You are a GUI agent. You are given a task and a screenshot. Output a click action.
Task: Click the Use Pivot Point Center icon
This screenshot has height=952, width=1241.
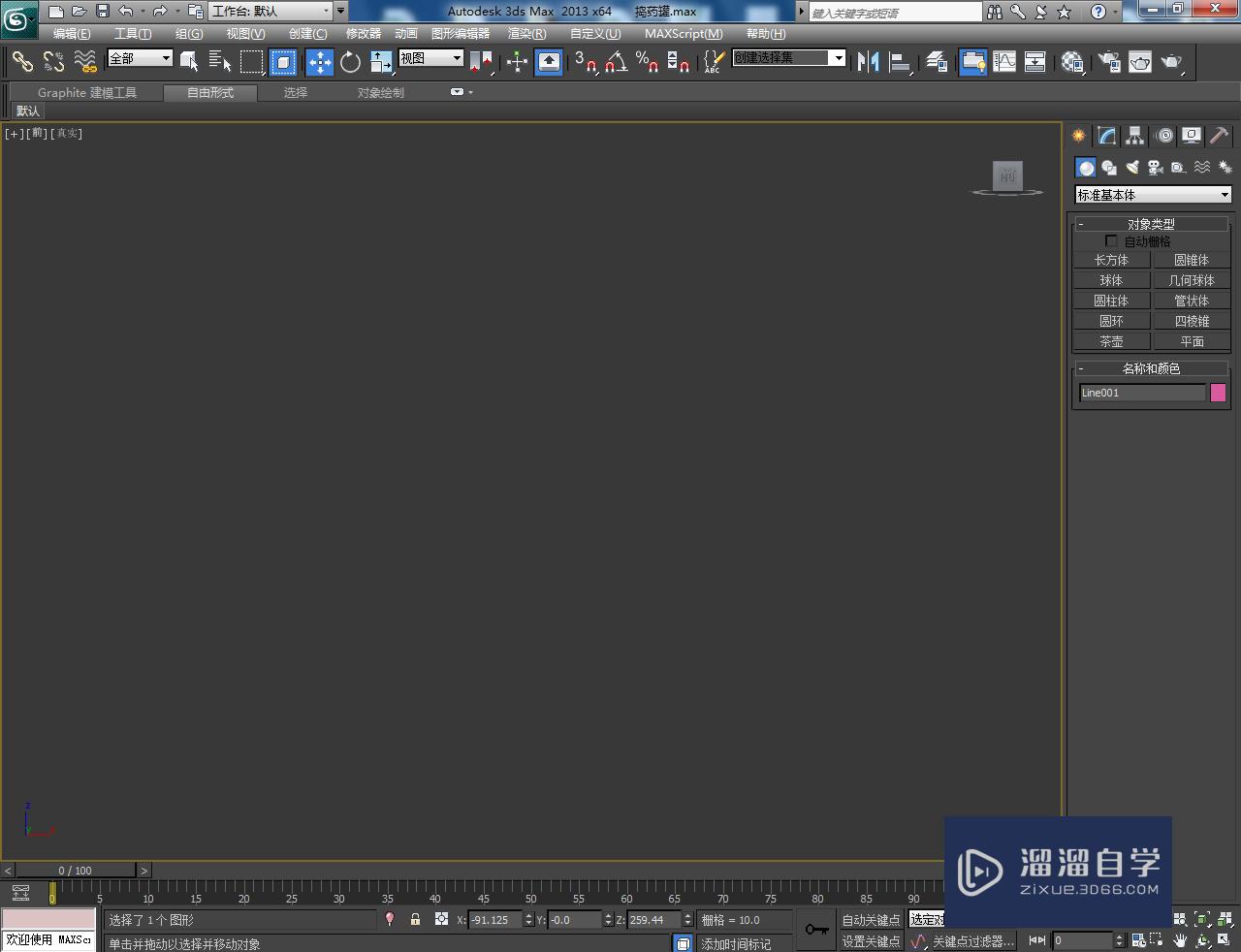click(482, 62)
